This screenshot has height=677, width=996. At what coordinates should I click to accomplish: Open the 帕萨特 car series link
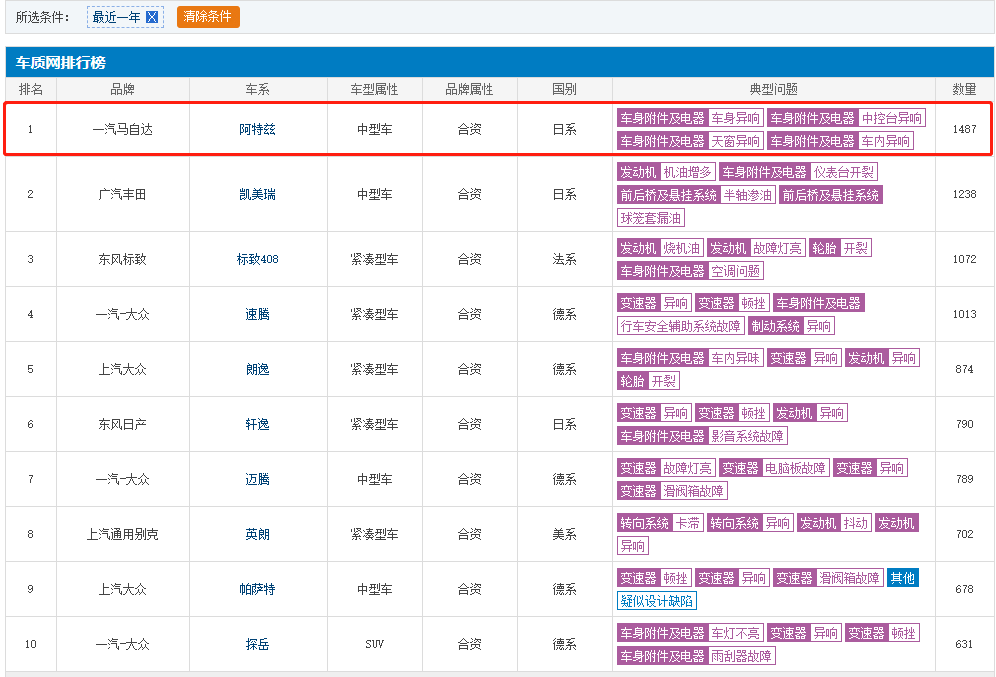(x=257, y=589)
